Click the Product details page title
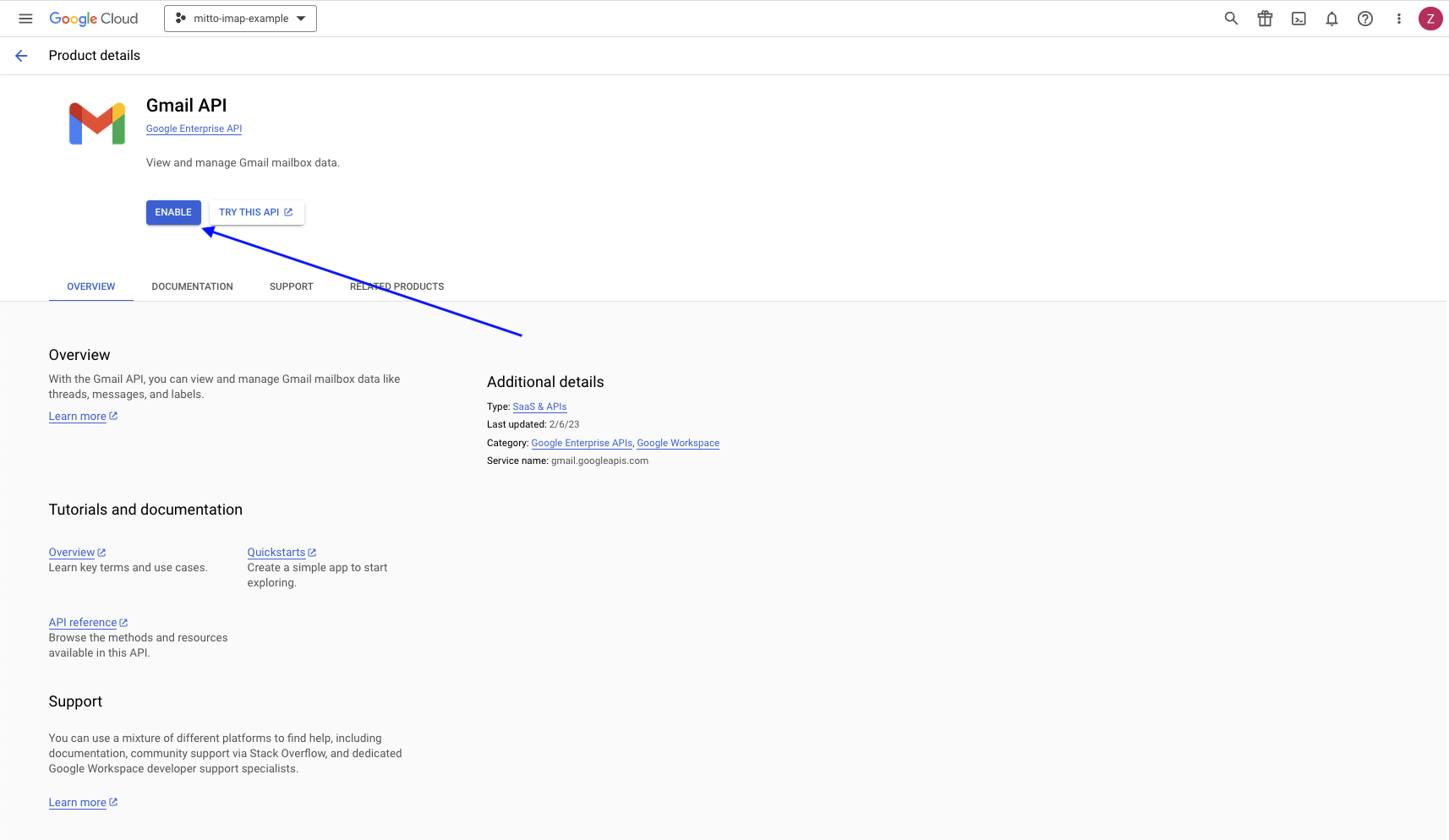Screen dimensions: 1449x840 95,56
